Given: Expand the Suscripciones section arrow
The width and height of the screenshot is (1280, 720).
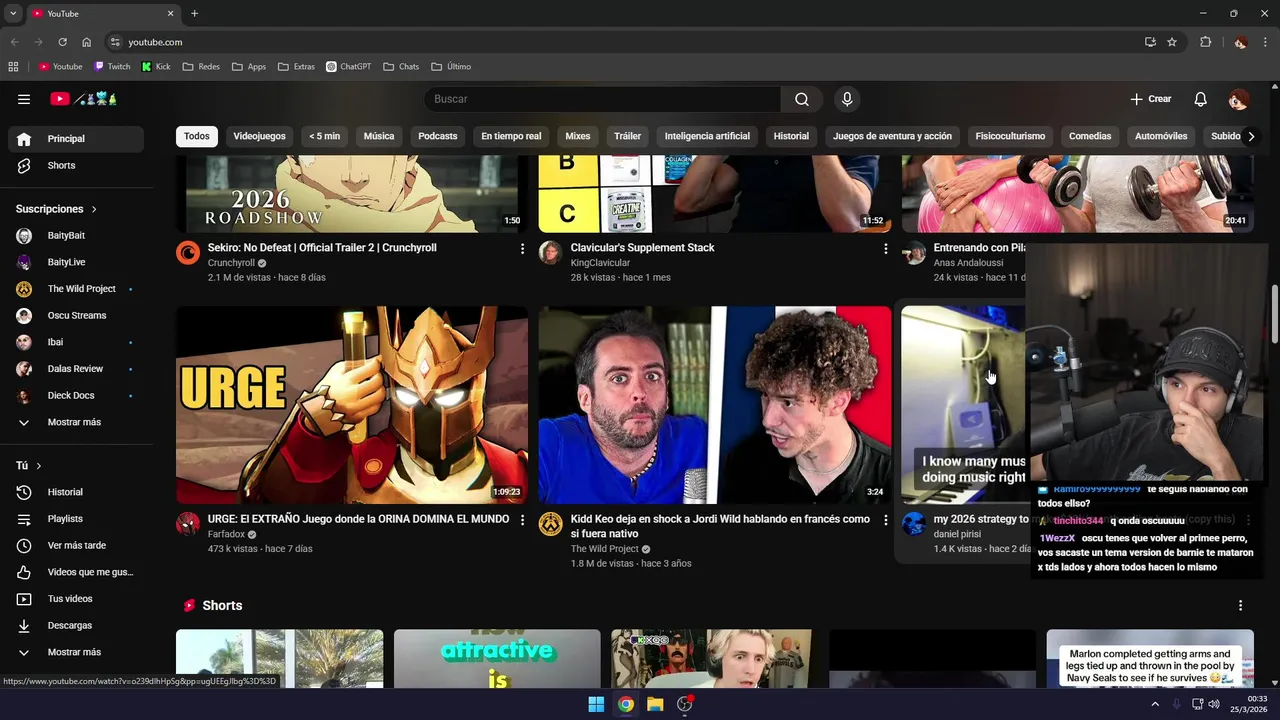Looking at the screenshot, I should [94, 209].
